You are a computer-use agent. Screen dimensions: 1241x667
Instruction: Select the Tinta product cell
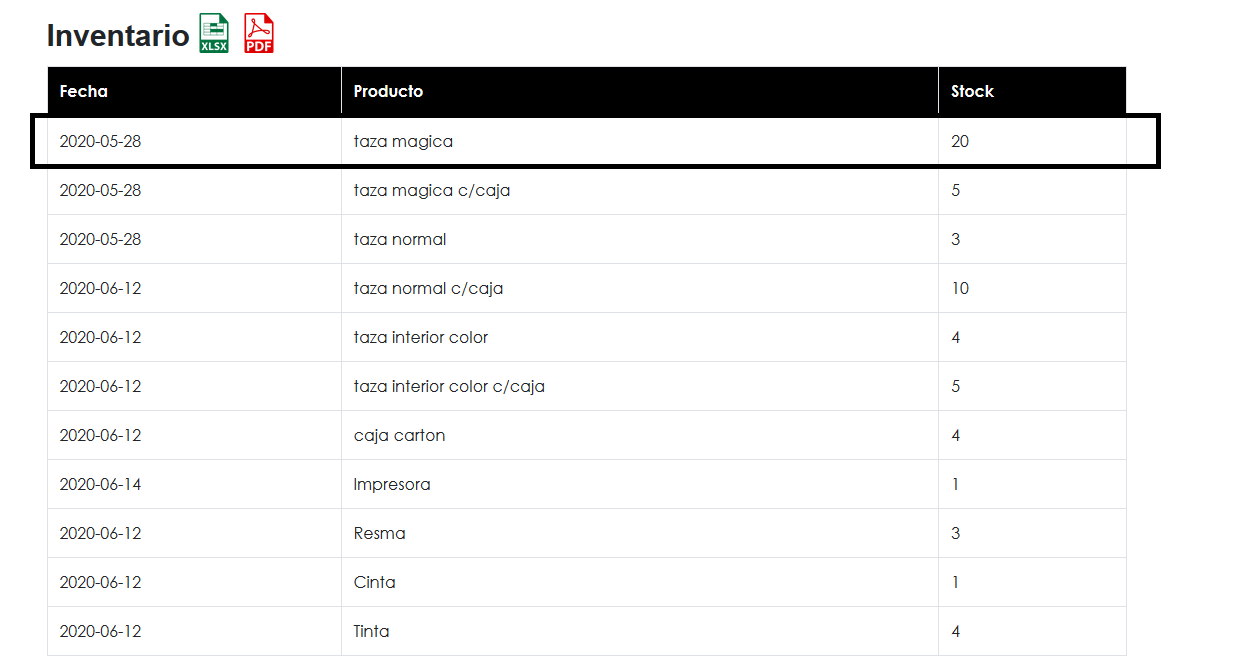point(640,631)
